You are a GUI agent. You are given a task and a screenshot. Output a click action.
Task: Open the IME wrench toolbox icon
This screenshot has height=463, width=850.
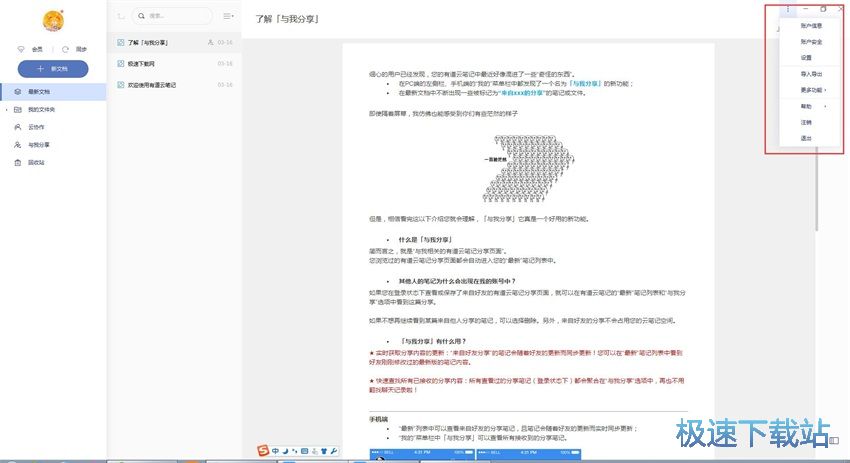[x=334, y=451]
